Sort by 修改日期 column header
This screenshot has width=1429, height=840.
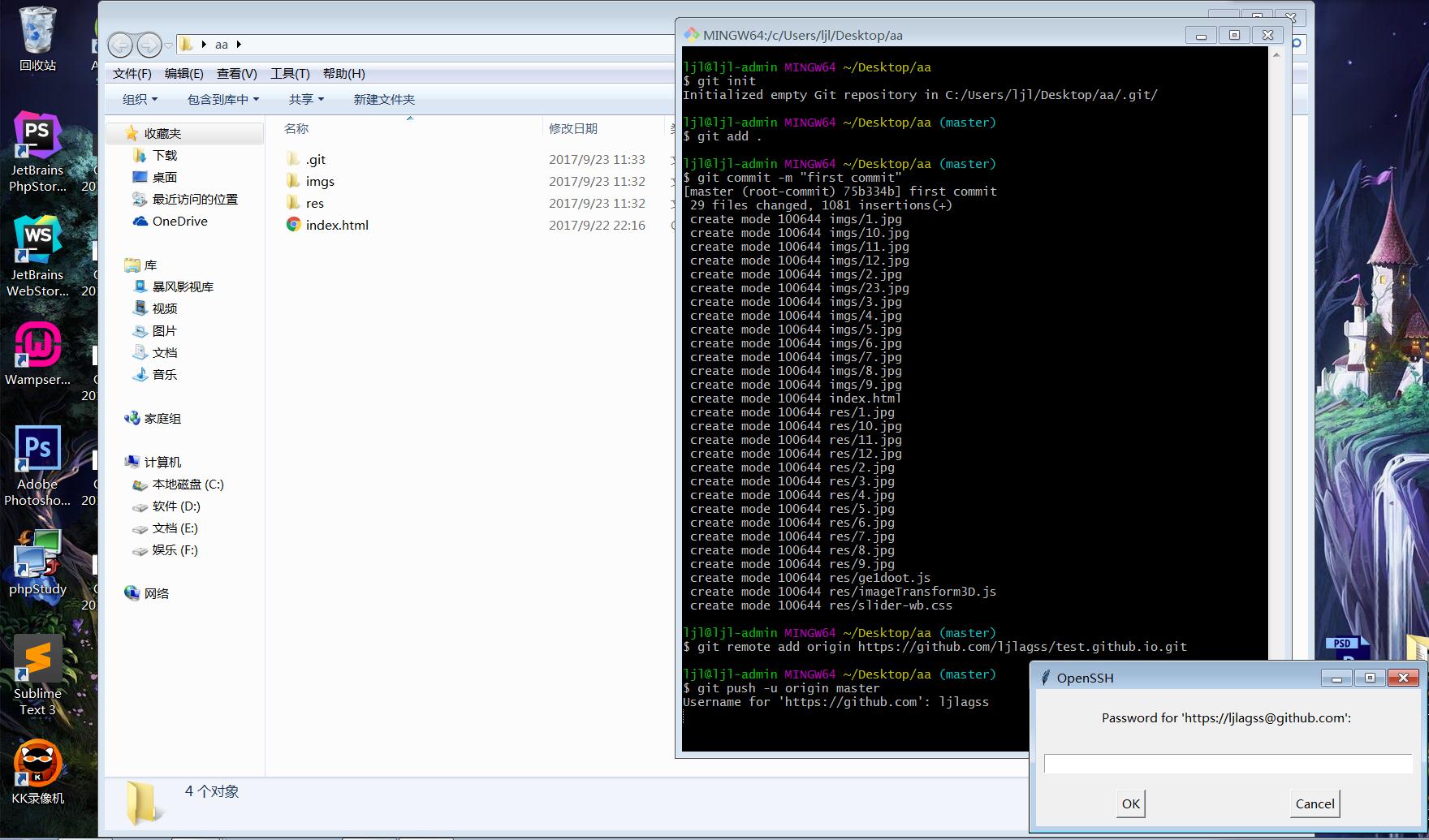tap(572, 128)
